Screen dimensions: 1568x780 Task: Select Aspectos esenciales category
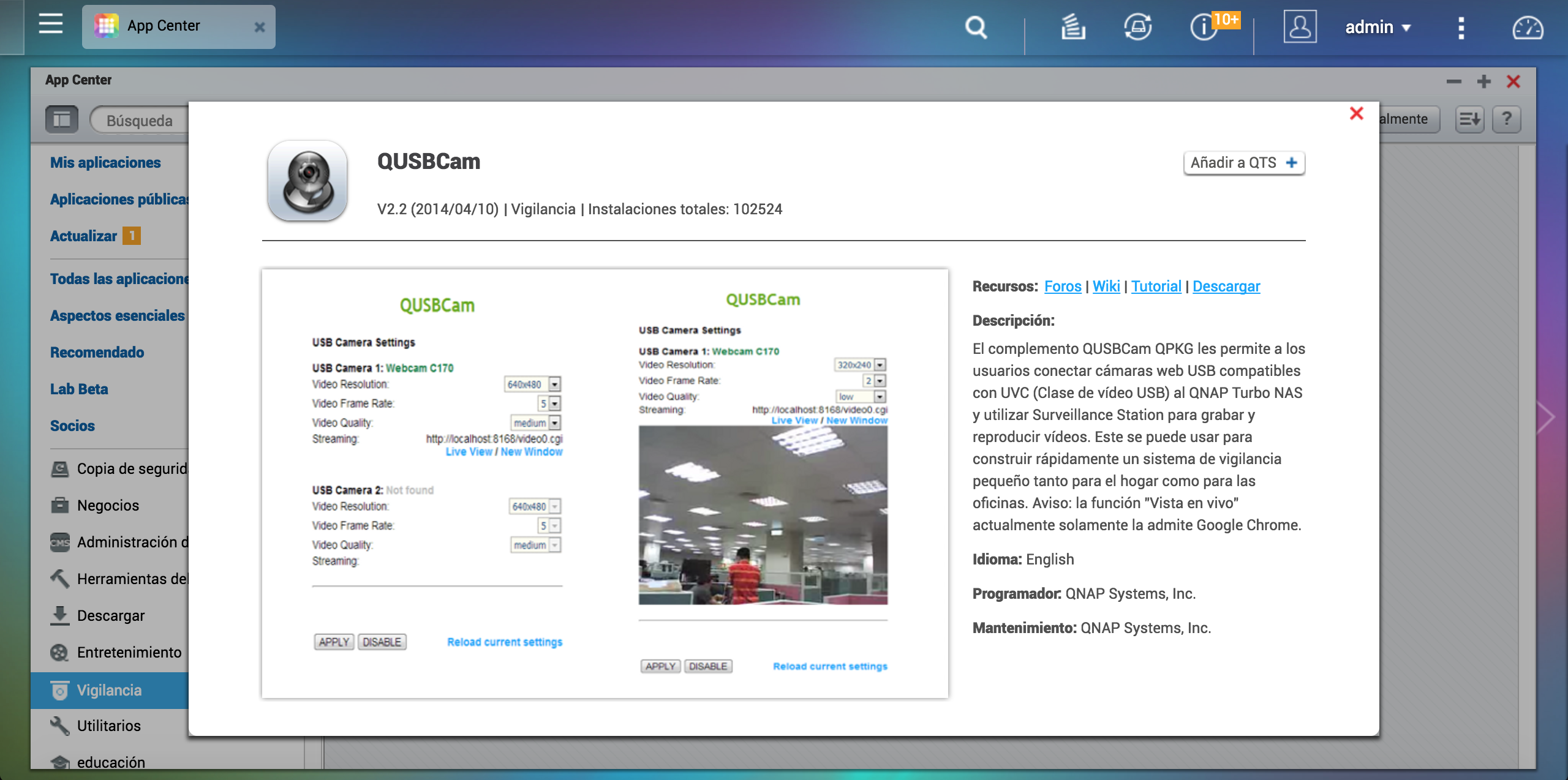tap(118, 315)
